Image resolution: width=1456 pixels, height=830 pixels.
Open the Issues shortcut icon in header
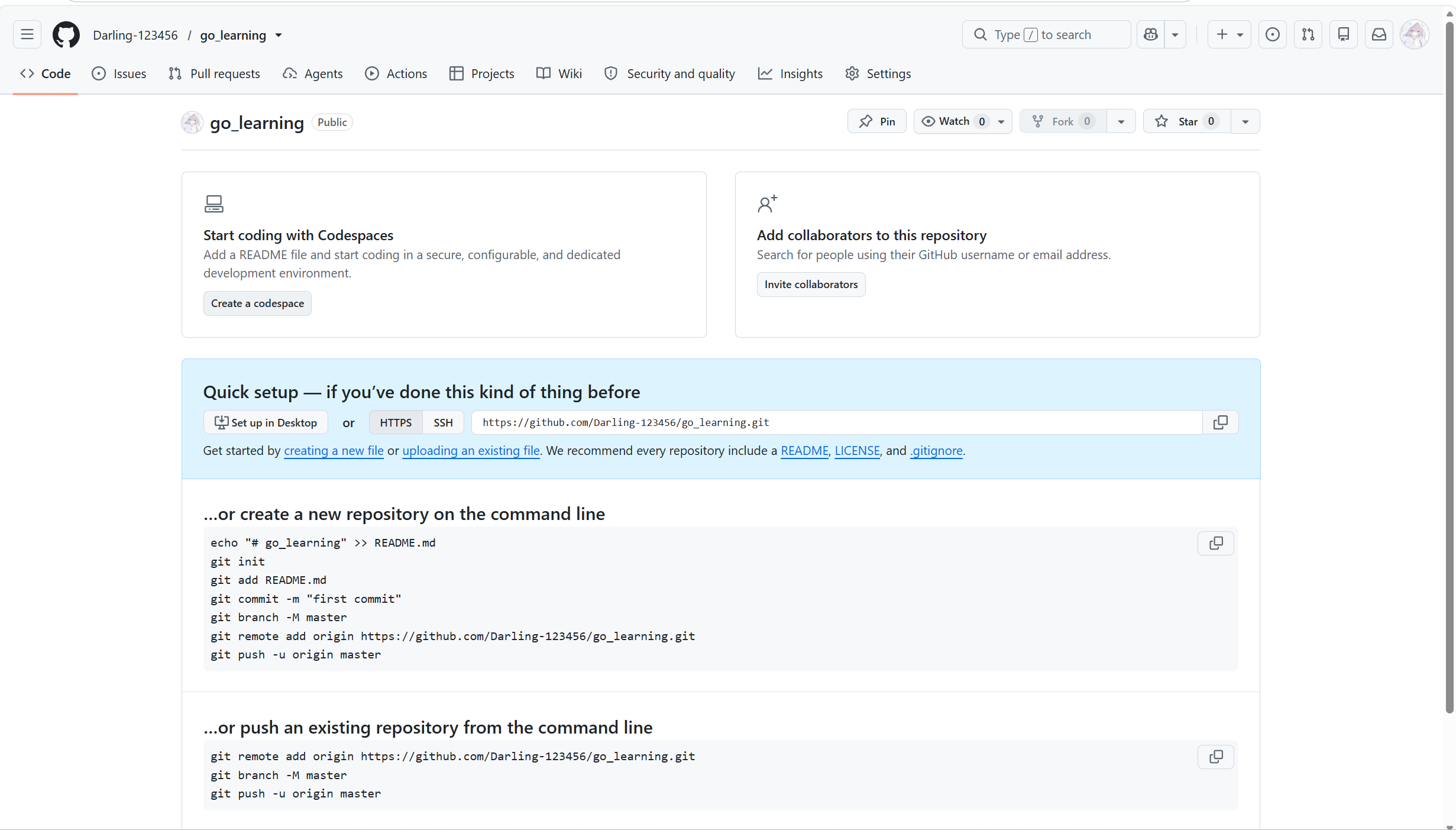(x=1273, y=35)
